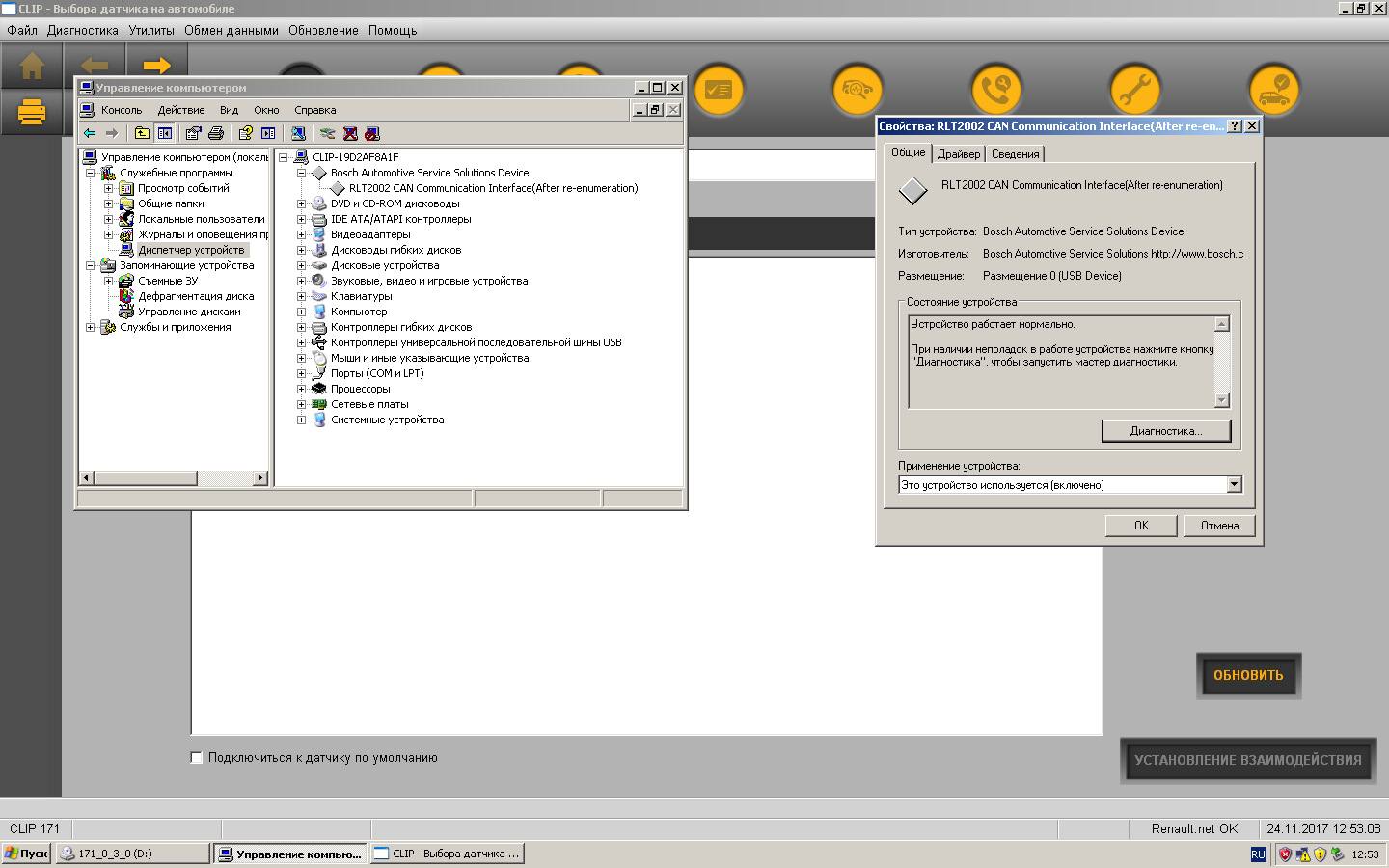Open the wrench repair round icon
Screen dimensions: 1389x868
click(1135, 90)
